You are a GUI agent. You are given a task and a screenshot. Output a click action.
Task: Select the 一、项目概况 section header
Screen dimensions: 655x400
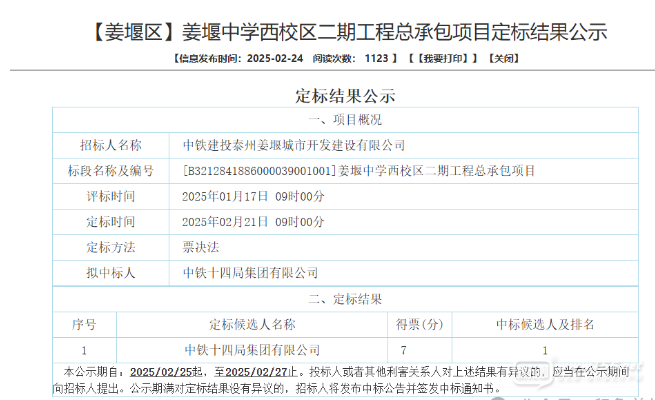point(345,121)
